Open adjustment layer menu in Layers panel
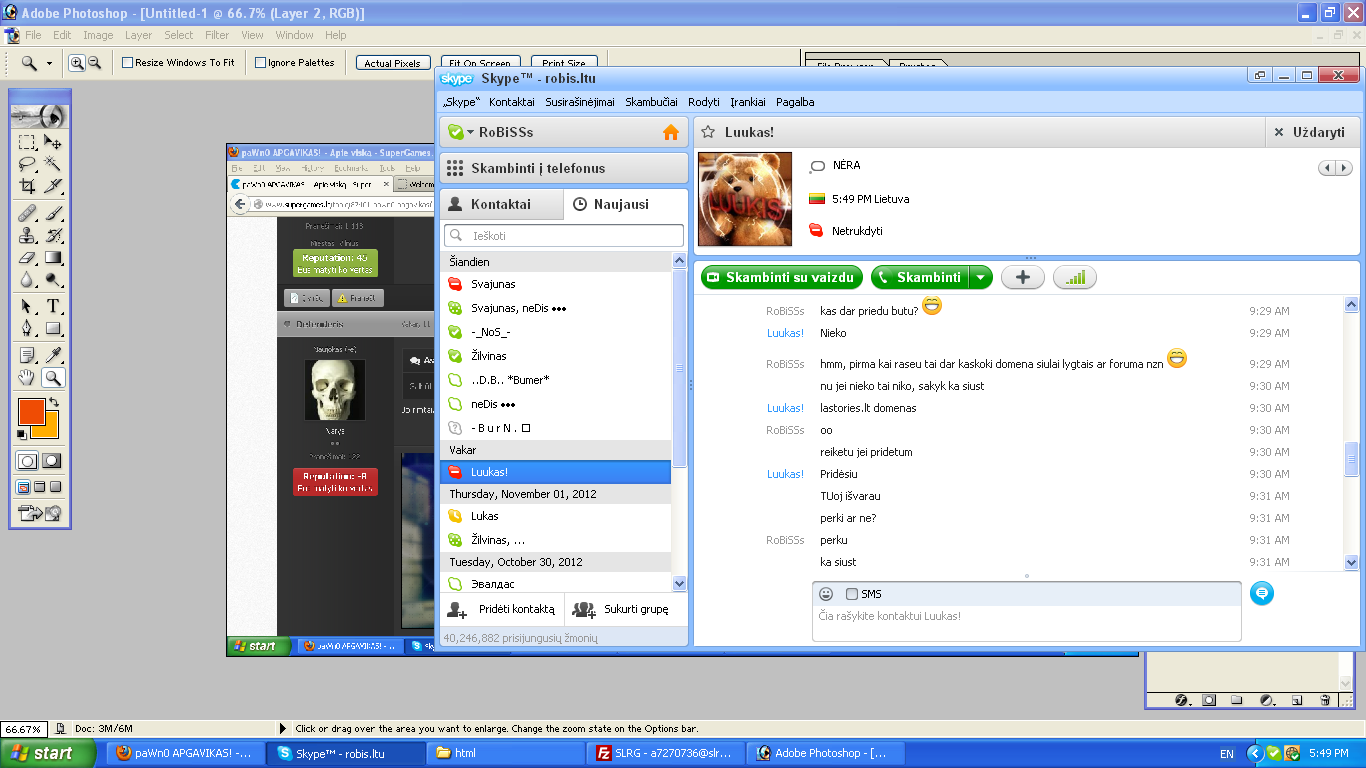The height and width of the screenshot is (768, 1366). click(x=1266, y=700)
